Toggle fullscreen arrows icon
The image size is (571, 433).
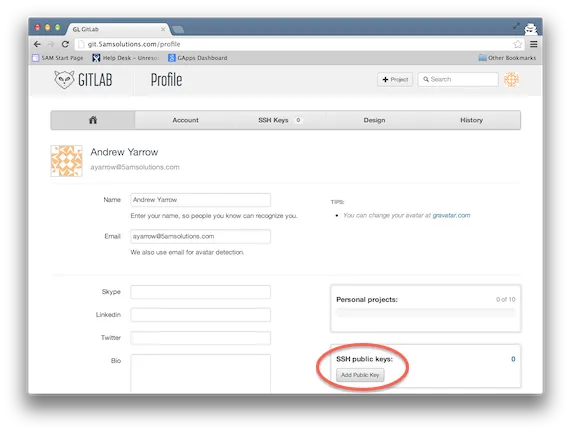coord(516,26)
